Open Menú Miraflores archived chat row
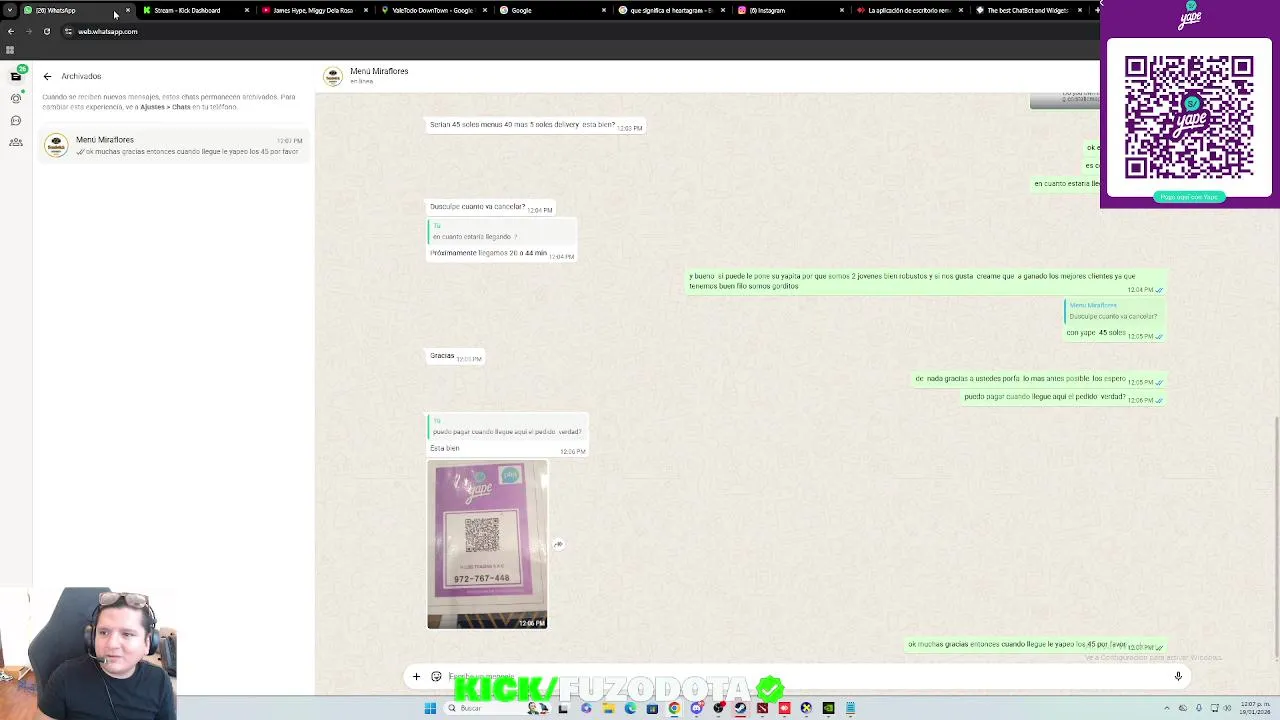 [x=174, y=145]
